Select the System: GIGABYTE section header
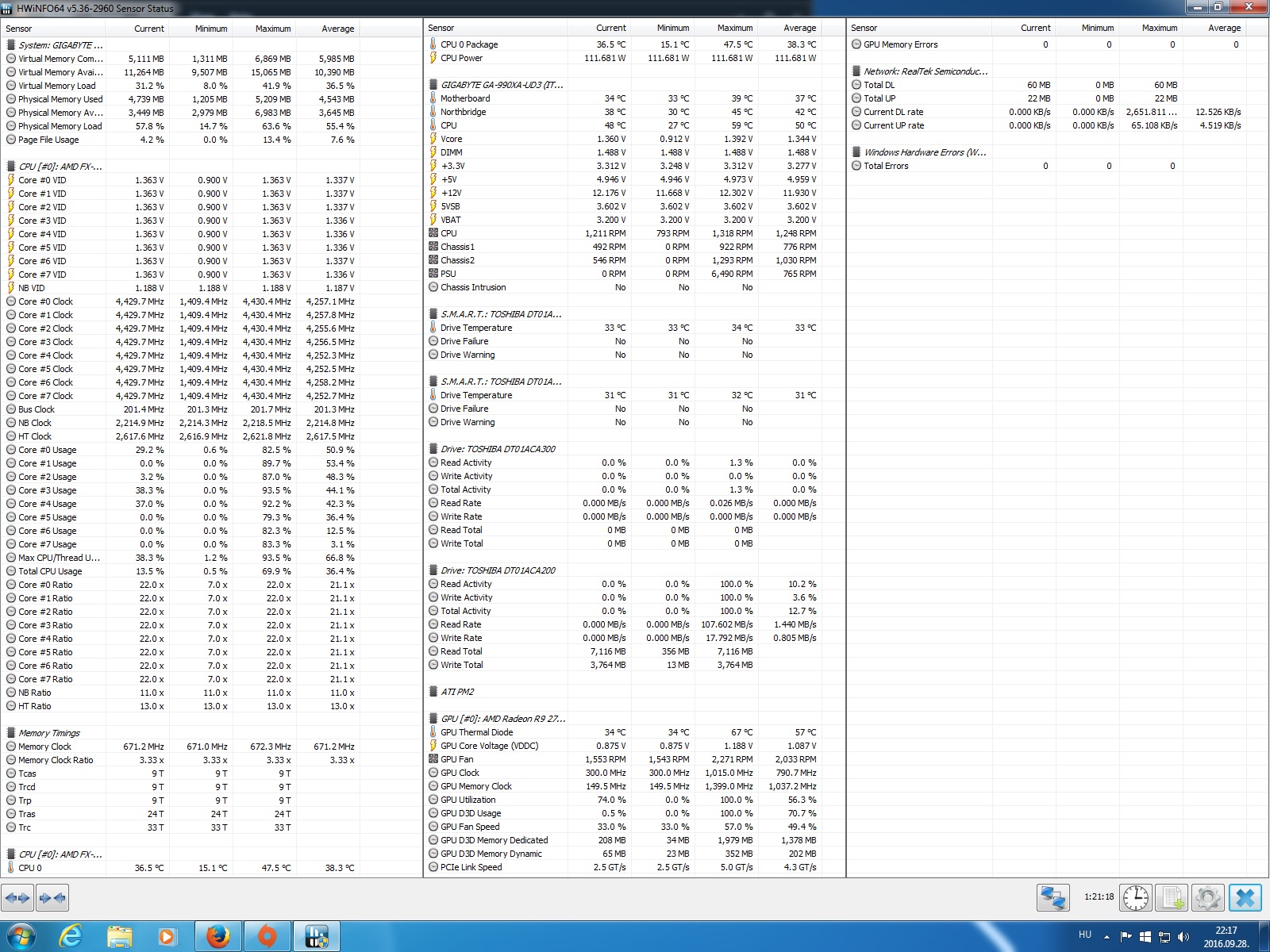This screenshot has width=1270, height=952. point(211,45)
